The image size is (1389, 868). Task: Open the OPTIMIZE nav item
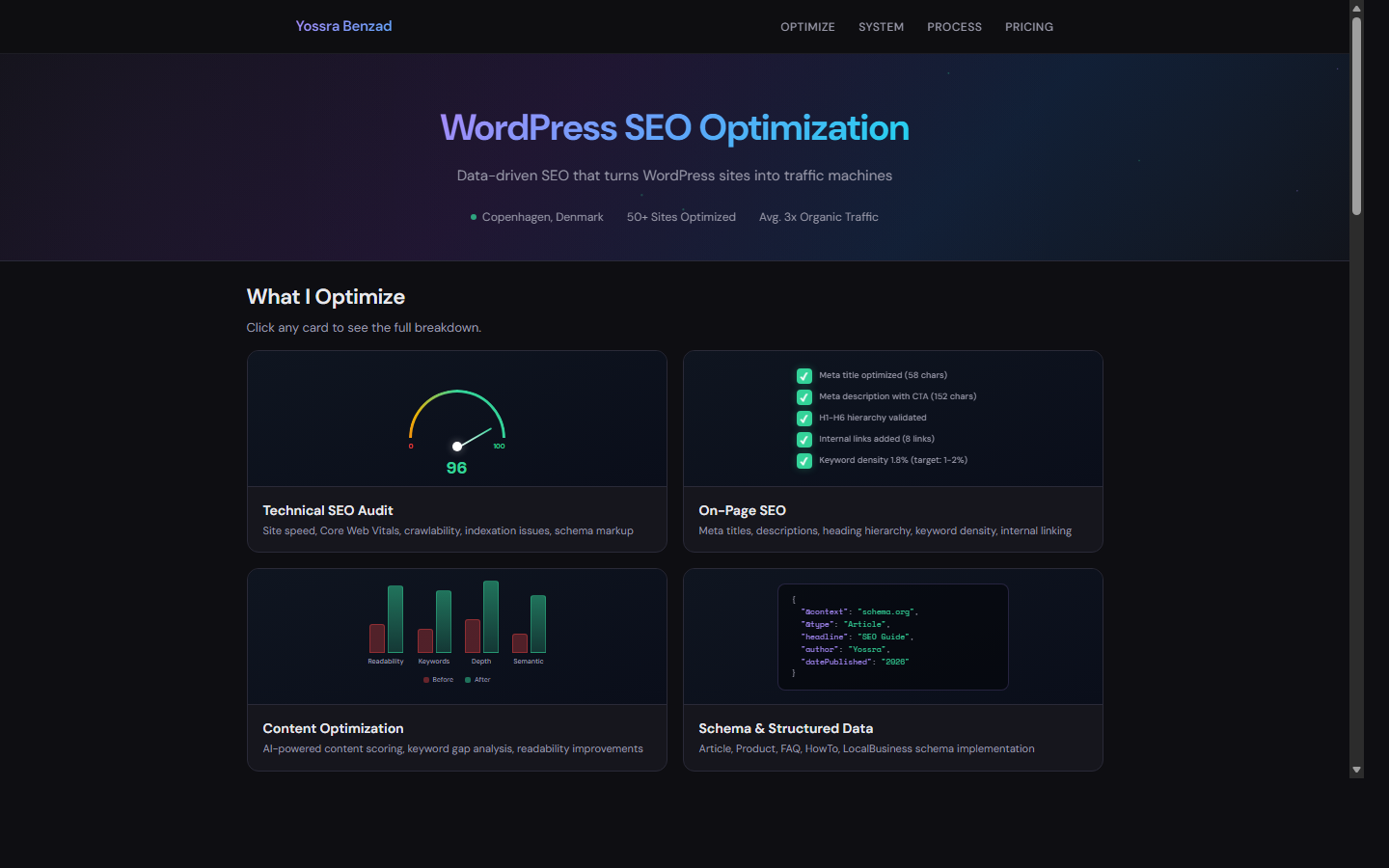(807, 27)
